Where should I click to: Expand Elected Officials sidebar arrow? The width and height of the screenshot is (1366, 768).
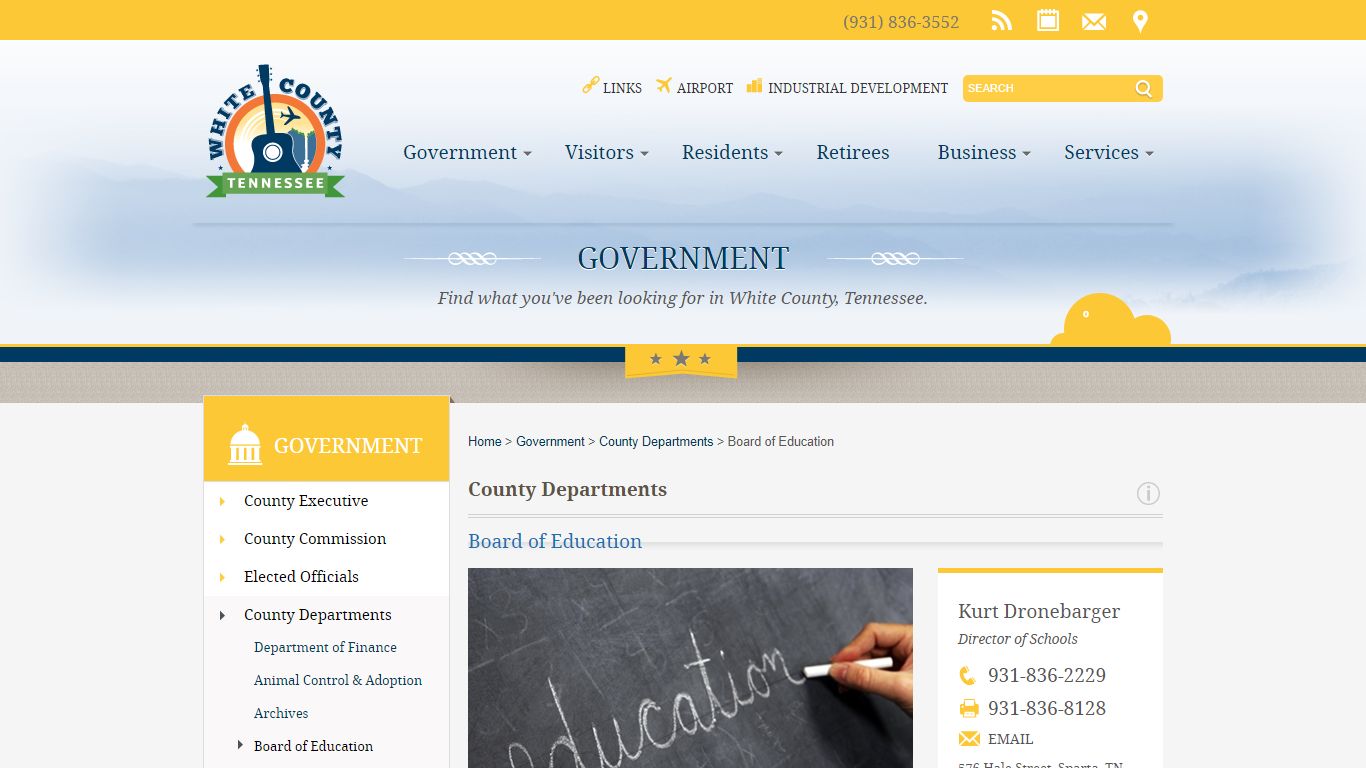222,577
